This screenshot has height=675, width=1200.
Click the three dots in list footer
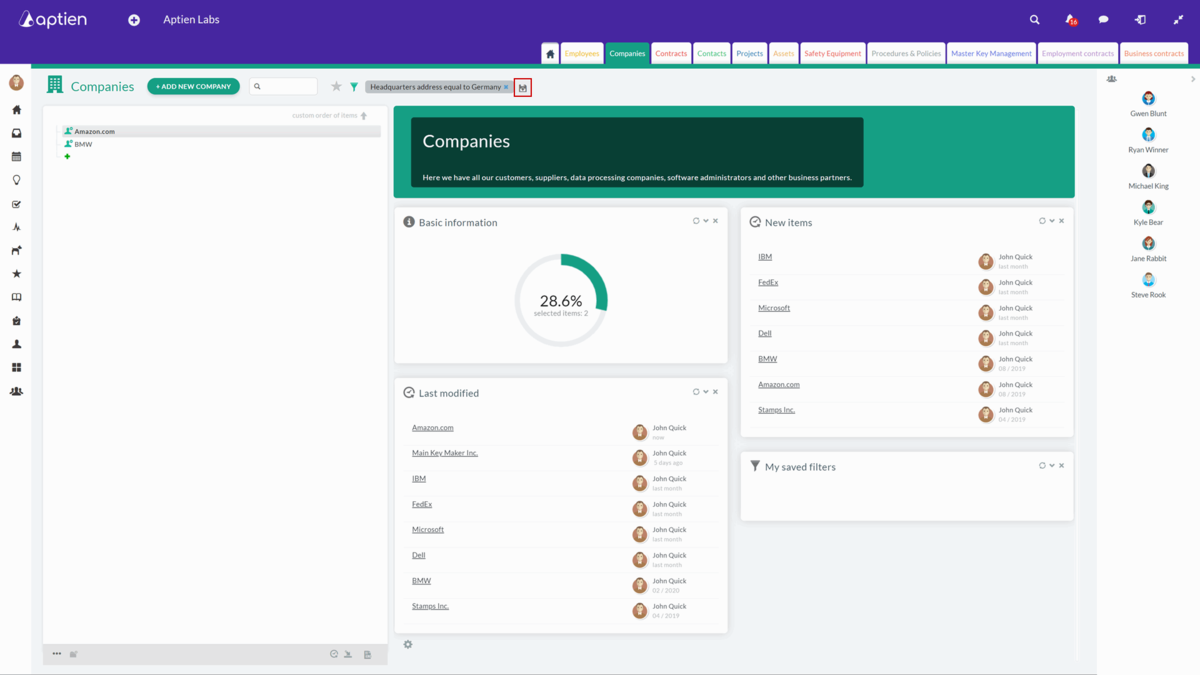point(57,654)
